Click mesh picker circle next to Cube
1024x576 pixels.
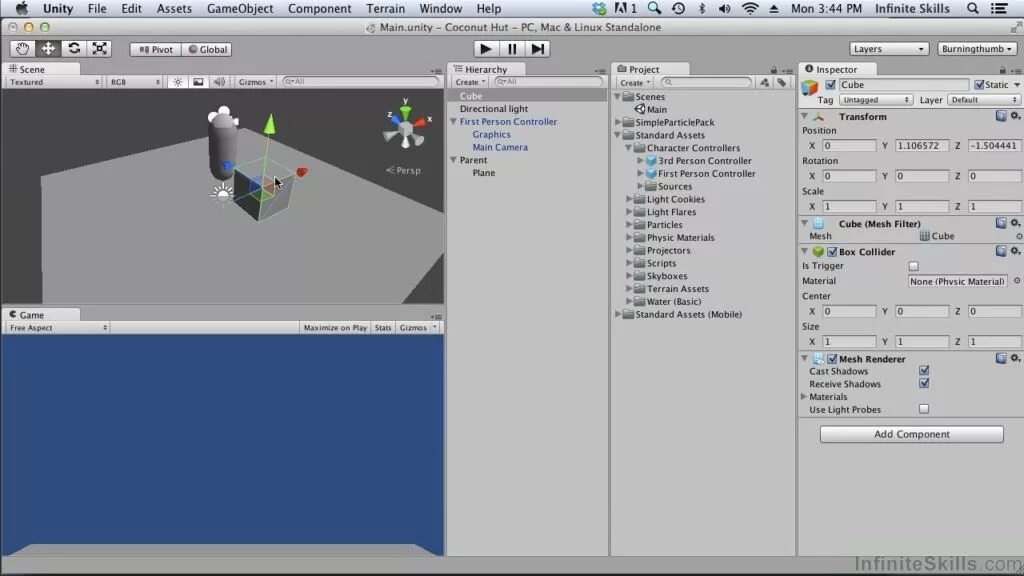[1019, 236]
